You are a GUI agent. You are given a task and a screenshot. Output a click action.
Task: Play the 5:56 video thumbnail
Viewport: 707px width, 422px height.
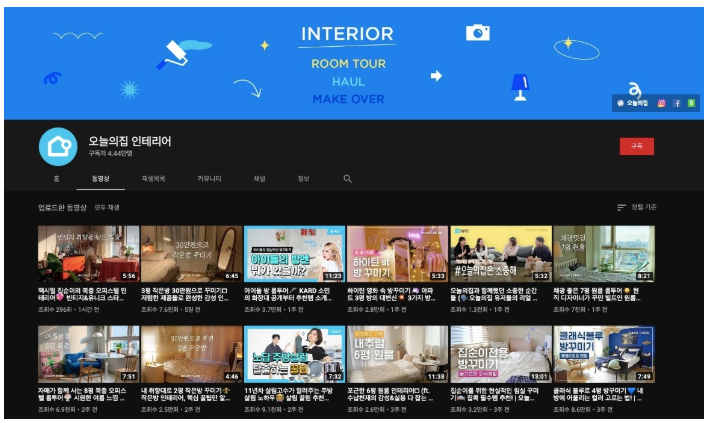(x=88, y=254)
